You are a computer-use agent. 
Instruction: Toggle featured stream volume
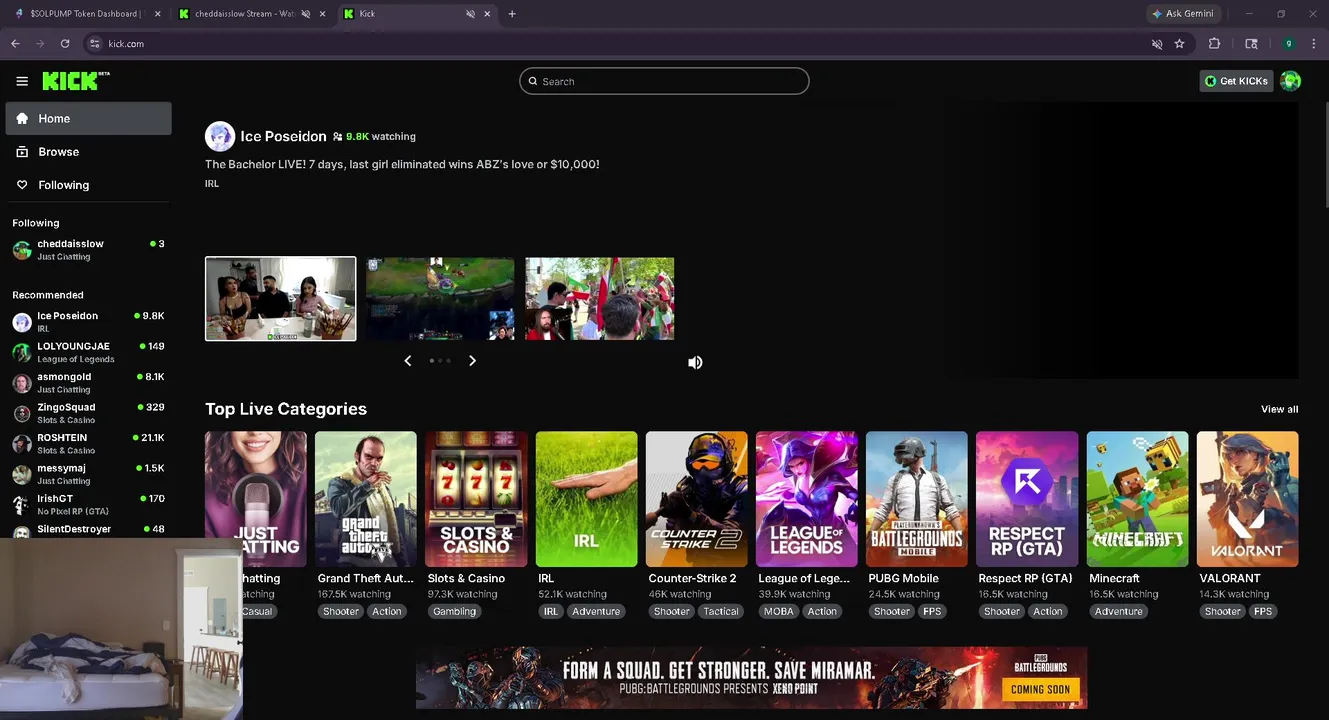695,363
